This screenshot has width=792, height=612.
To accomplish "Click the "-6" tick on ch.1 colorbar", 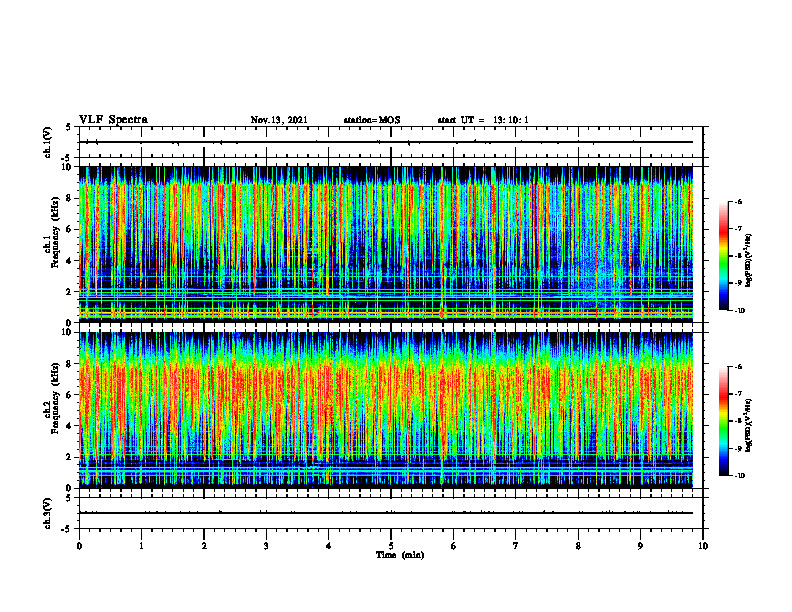I will point(738,202).
